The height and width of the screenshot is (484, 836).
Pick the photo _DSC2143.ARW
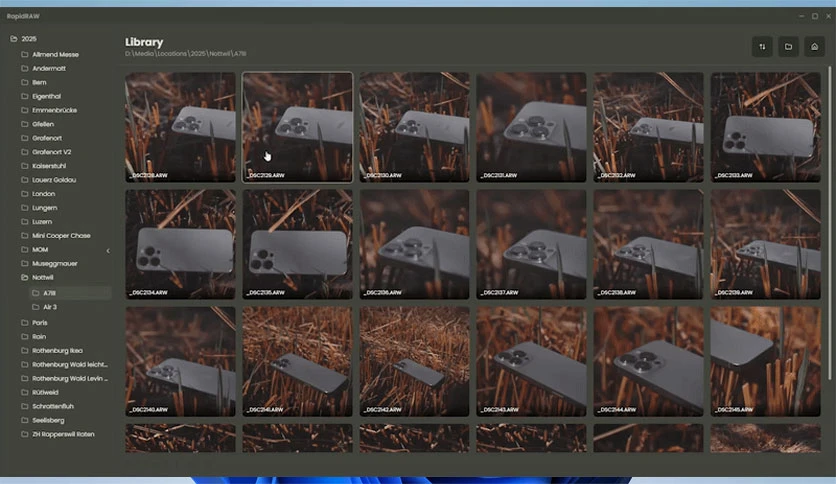click(532, 361)
